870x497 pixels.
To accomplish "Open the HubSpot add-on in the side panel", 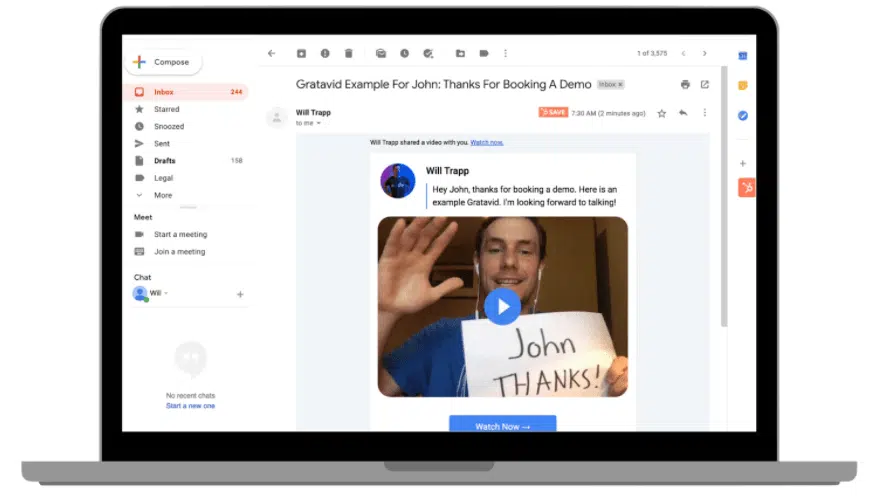I will tap(746, 187).
